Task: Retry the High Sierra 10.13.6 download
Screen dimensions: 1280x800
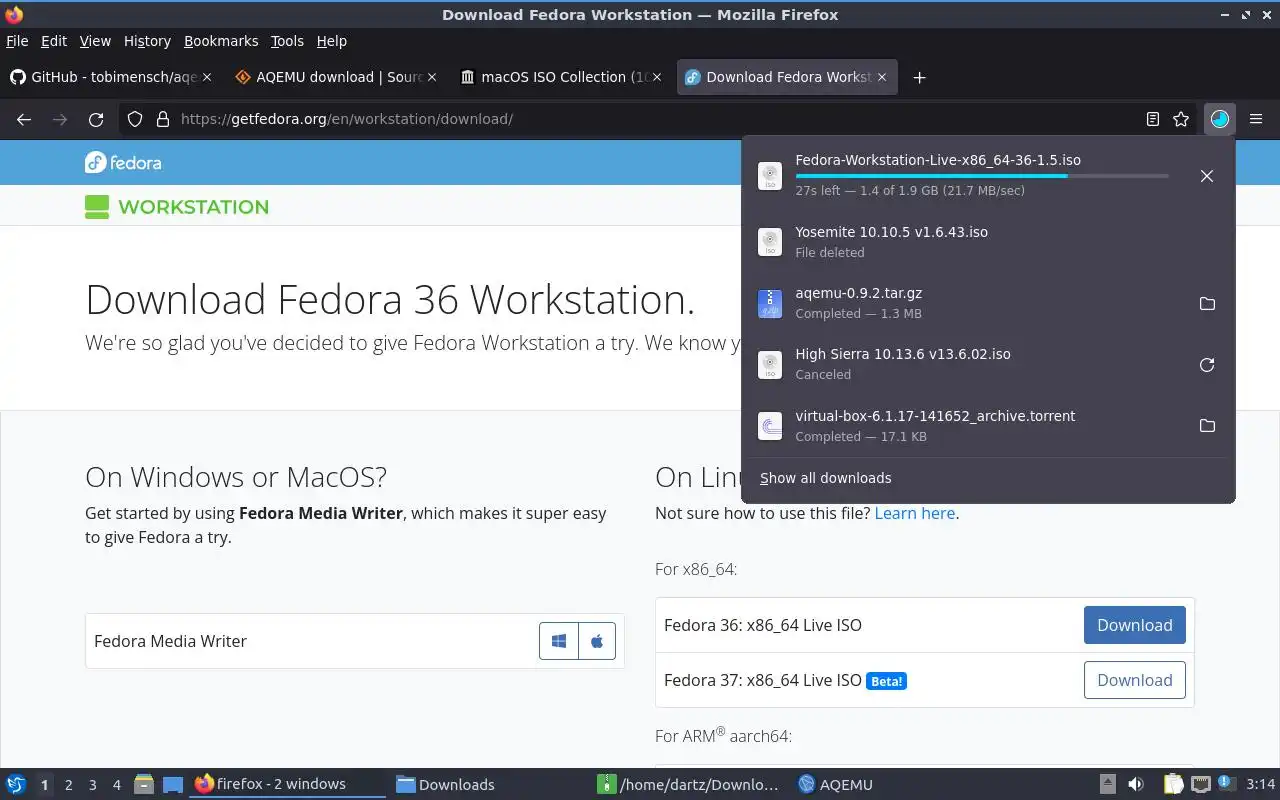Action: pyautogui.click(x=1207, y=365)
